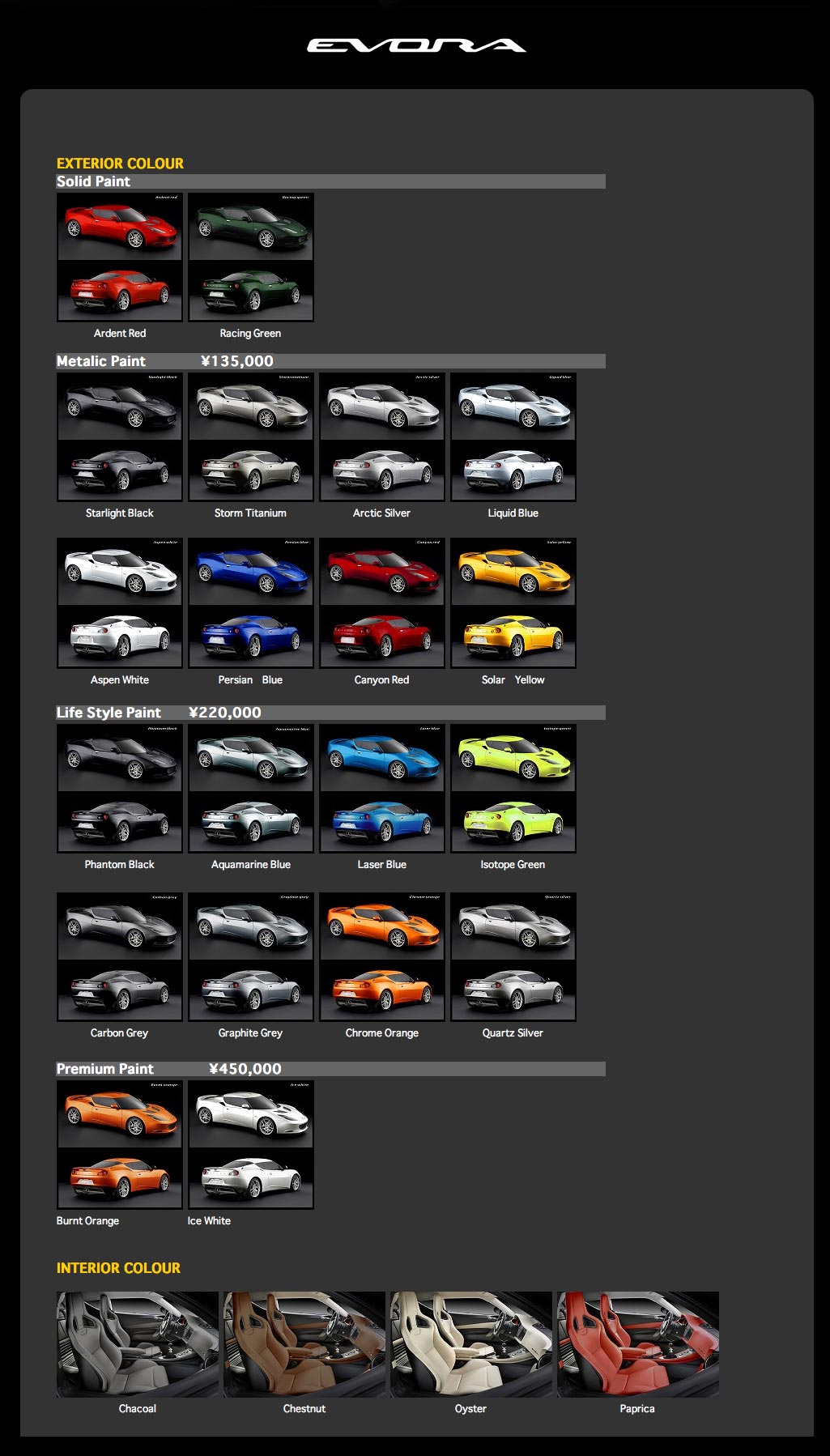Choose Laser Blue rear view car
Viewport: 830px width, 1456px height.
pyautogui.click(x=382, y=822)
